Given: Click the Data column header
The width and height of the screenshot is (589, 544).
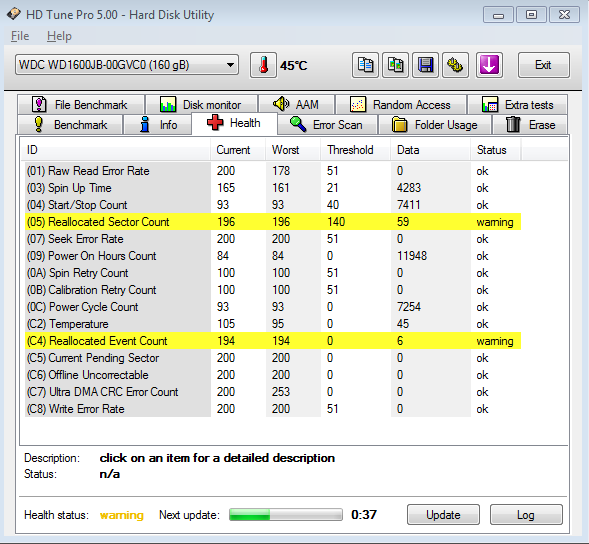Looking at the screenshot, I should click(x=430, y=150).
